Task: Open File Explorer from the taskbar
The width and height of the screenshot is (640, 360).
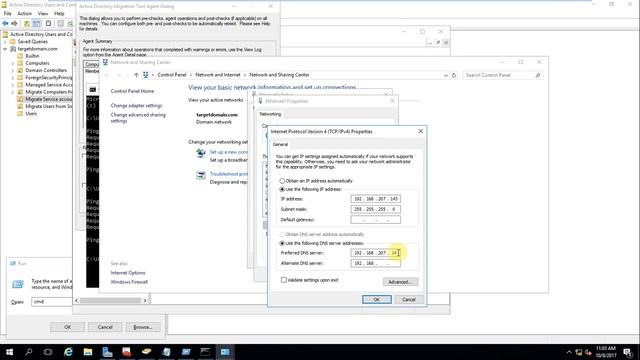Action: (88, 352)
